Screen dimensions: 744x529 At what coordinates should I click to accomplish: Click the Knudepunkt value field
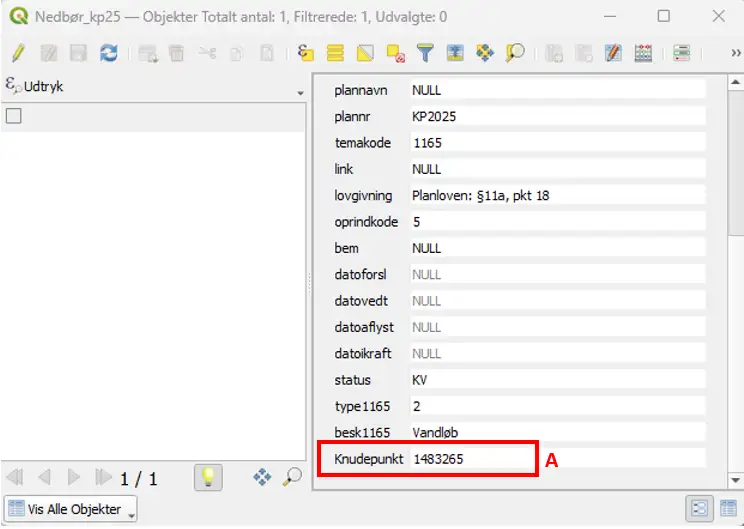pos(557,459)
